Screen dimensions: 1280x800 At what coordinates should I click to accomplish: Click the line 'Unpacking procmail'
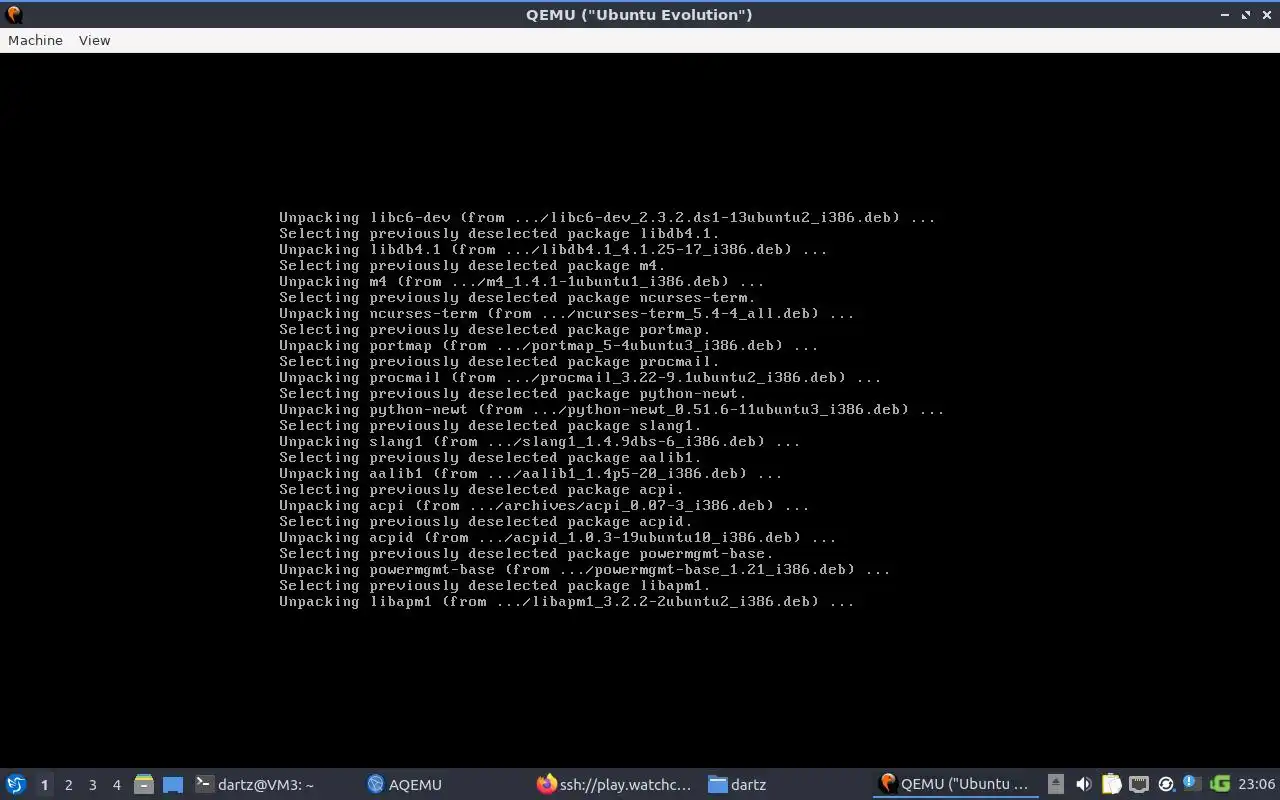tap(580, 377)
